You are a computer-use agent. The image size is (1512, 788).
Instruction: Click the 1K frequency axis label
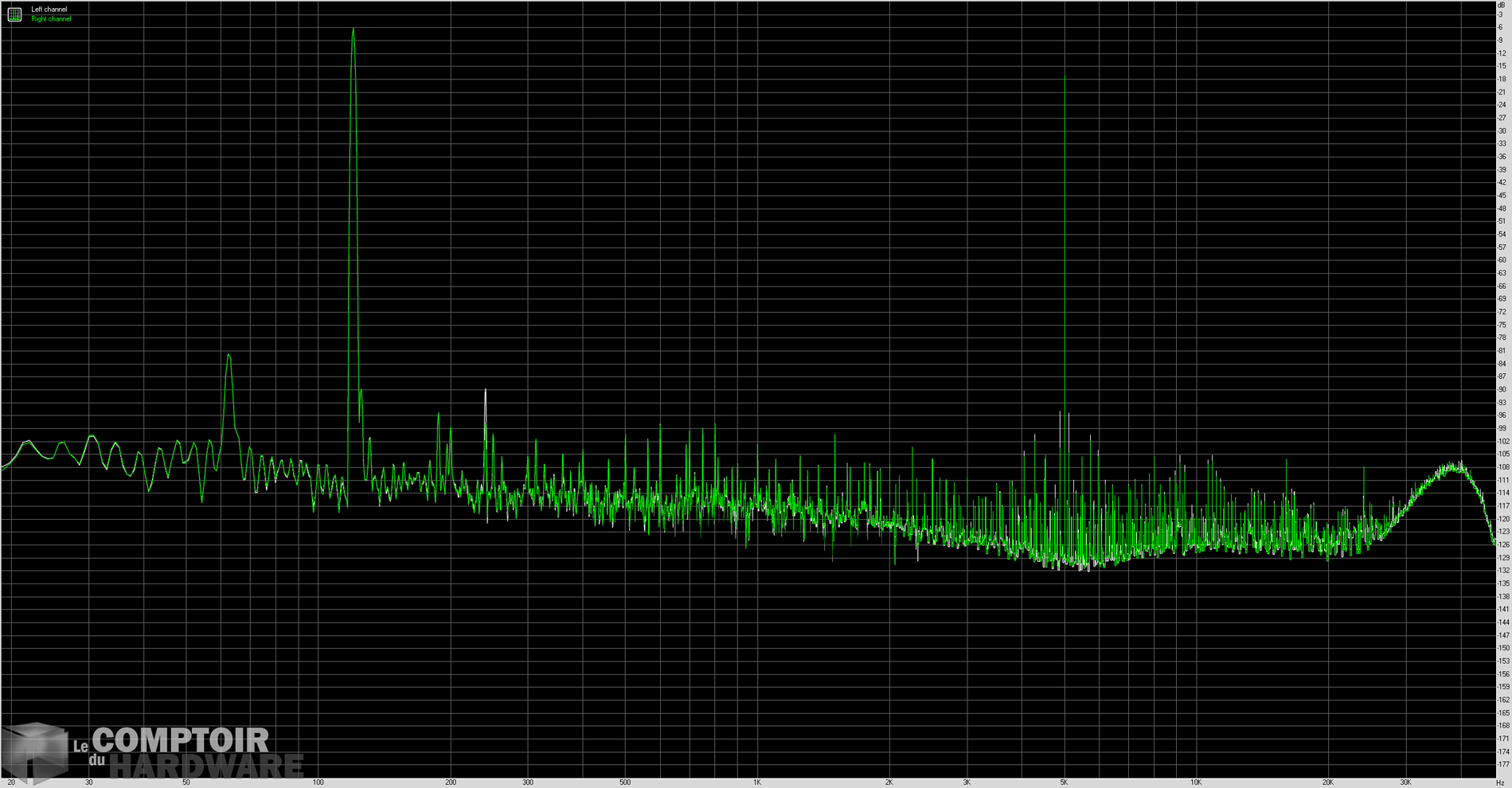(757, 782)
